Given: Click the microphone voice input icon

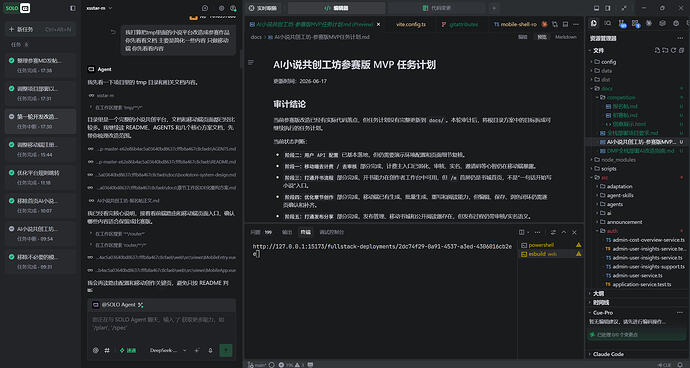Looking at the screenshot, I should (x=210, y=350).
